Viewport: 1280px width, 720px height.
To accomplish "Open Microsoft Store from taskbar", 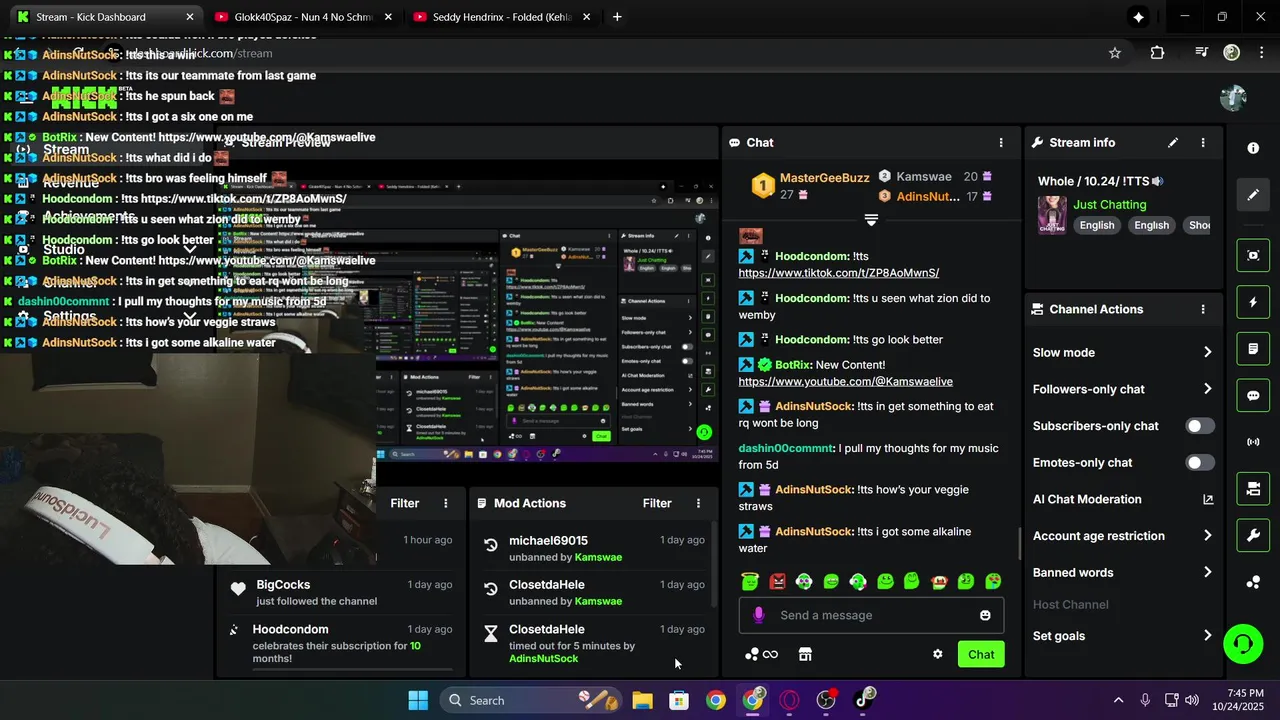I will pos(679,700).
